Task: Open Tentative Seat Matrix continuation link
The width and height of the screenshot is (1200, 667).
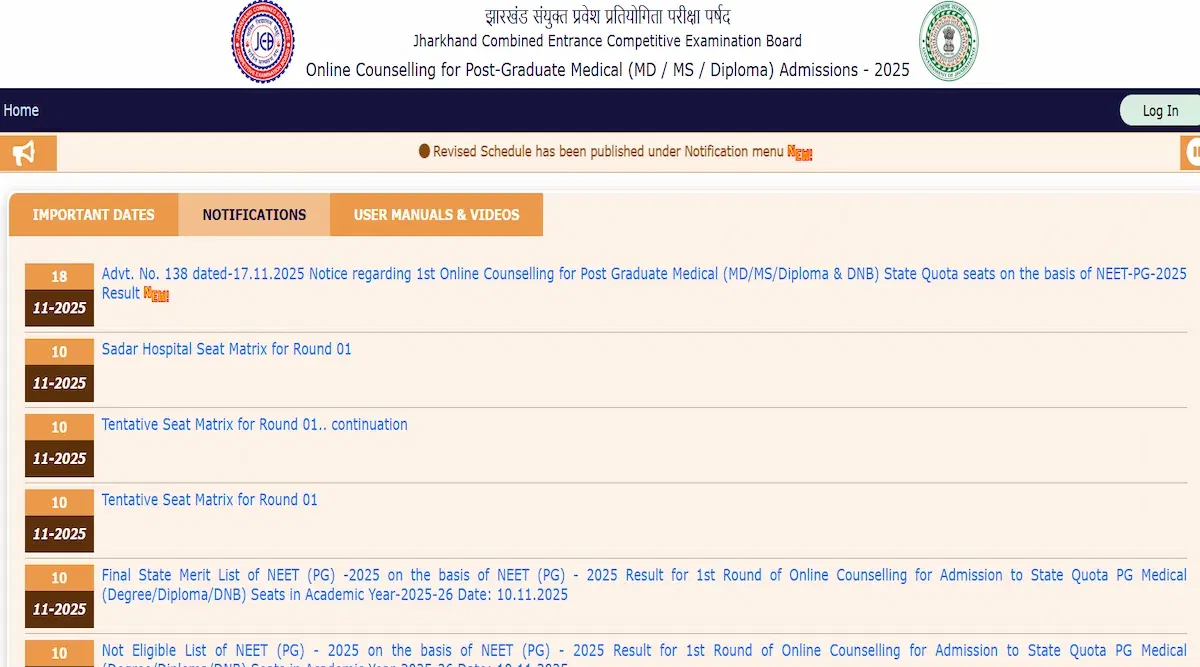Action: tap(254, 424)
